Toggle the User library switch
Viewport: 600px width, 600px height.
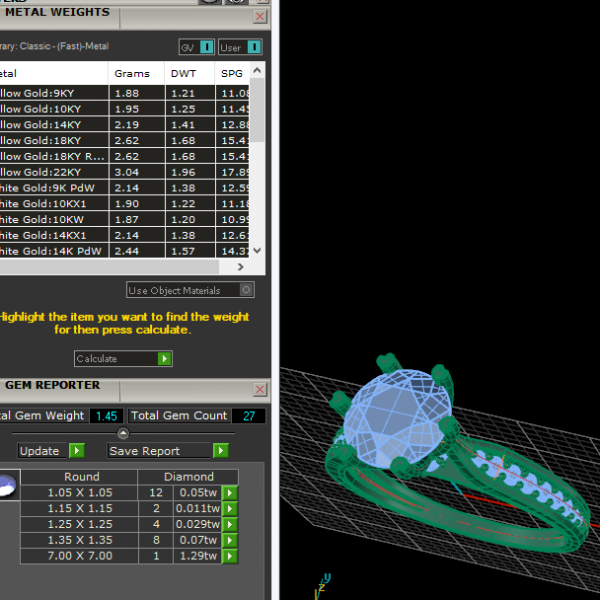coord(254,47)
